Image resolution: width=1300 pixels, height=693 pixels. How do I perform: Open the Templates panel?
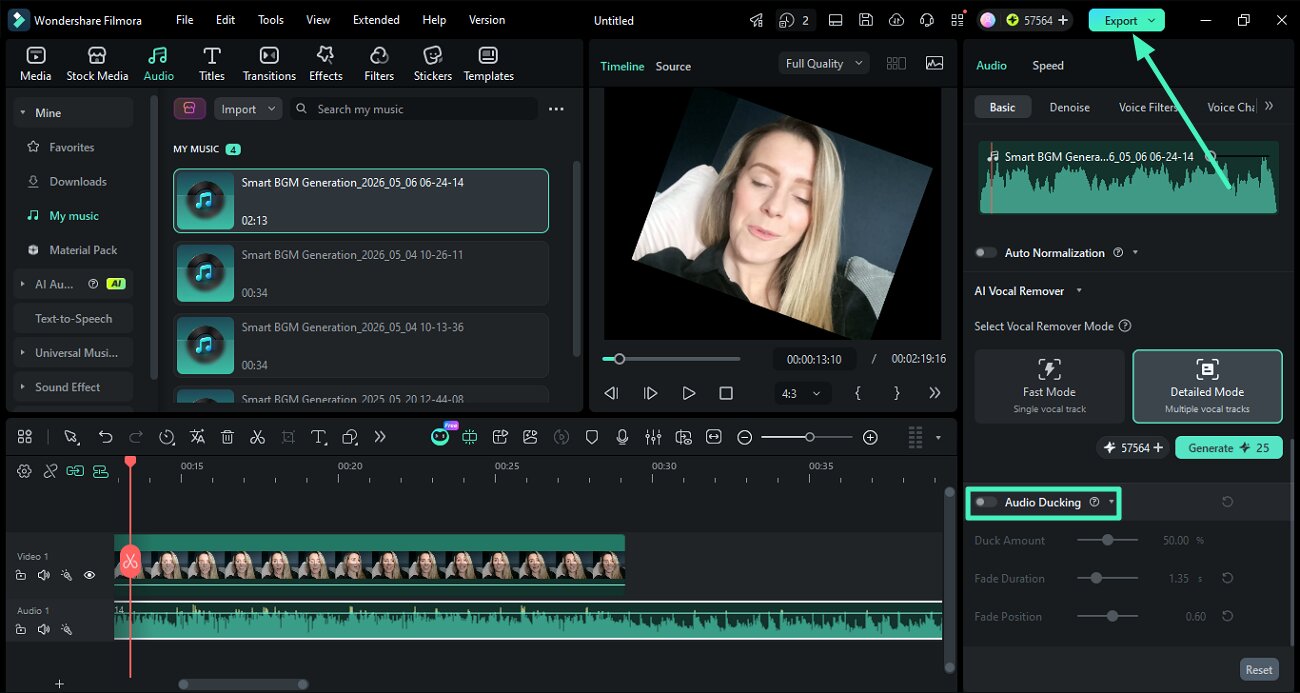488,64
